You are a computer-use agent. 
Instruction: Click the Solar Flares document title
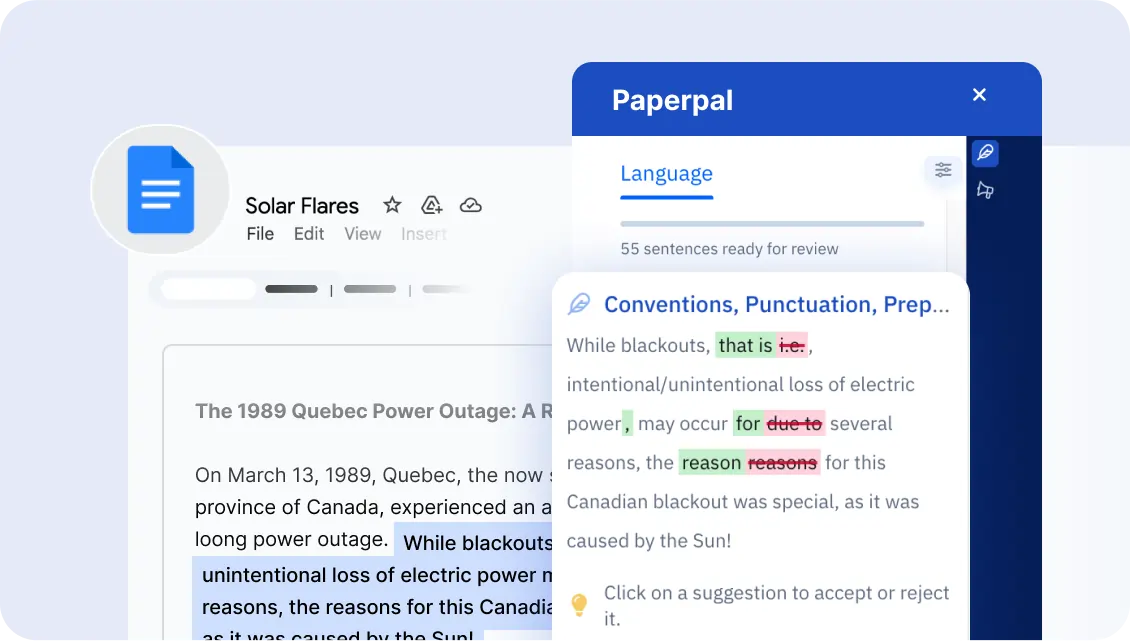click(x=302, y=206)
